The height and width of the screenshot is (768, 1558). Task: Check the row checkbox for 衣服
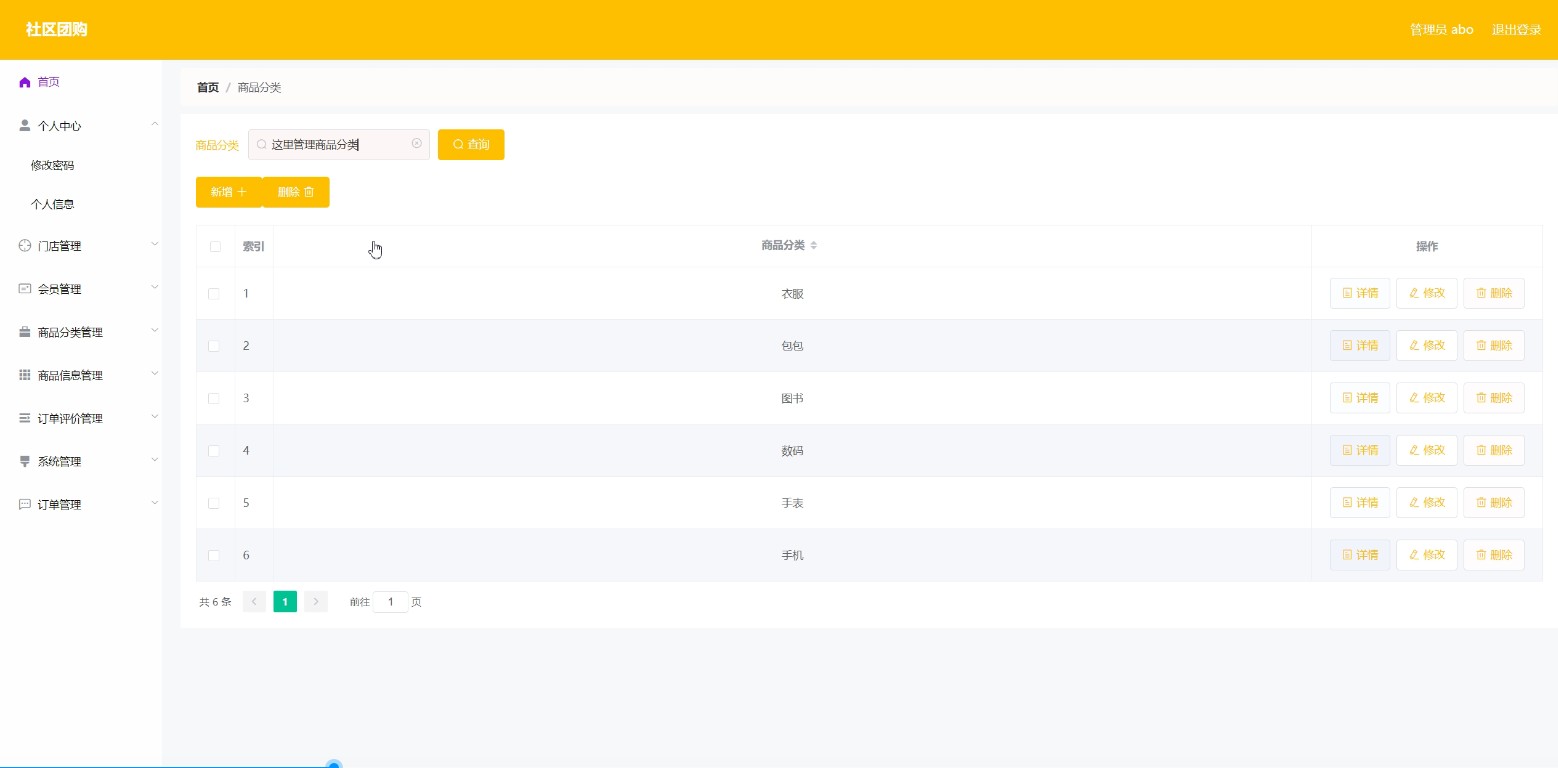pos(214,294)
